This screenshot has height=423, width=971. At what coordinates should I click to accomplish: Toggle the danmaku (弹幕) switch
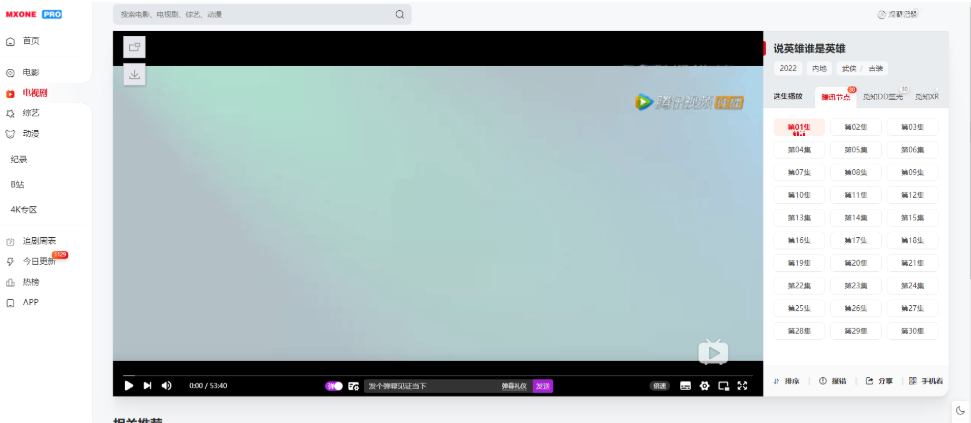(x=334, y=386)
